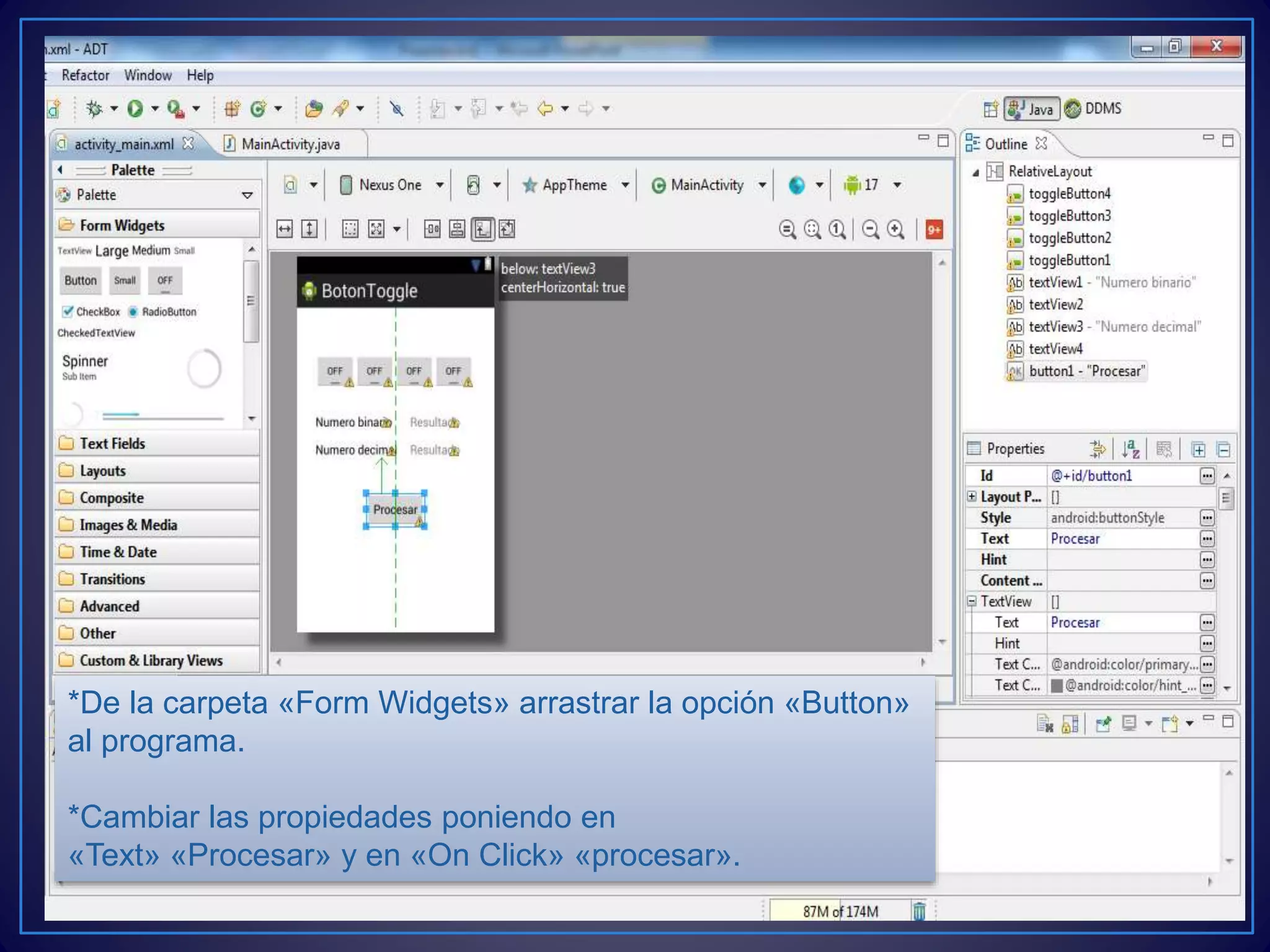Click the Procesar button on canvas

pyautogui.click(x=395, y=509)
